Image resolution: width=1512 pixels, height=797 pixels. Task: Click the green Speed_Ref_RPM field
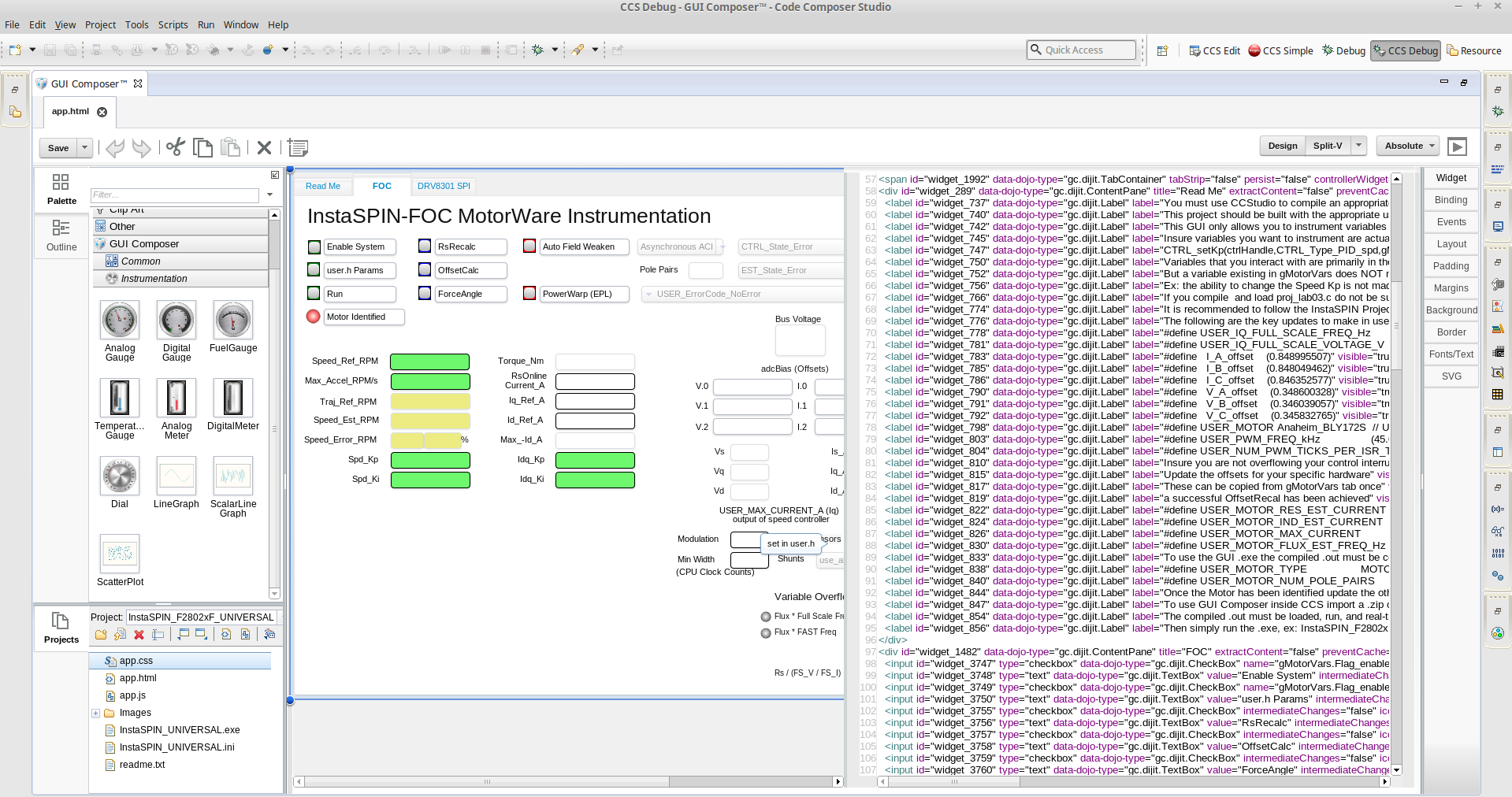(x=429, y=361)
